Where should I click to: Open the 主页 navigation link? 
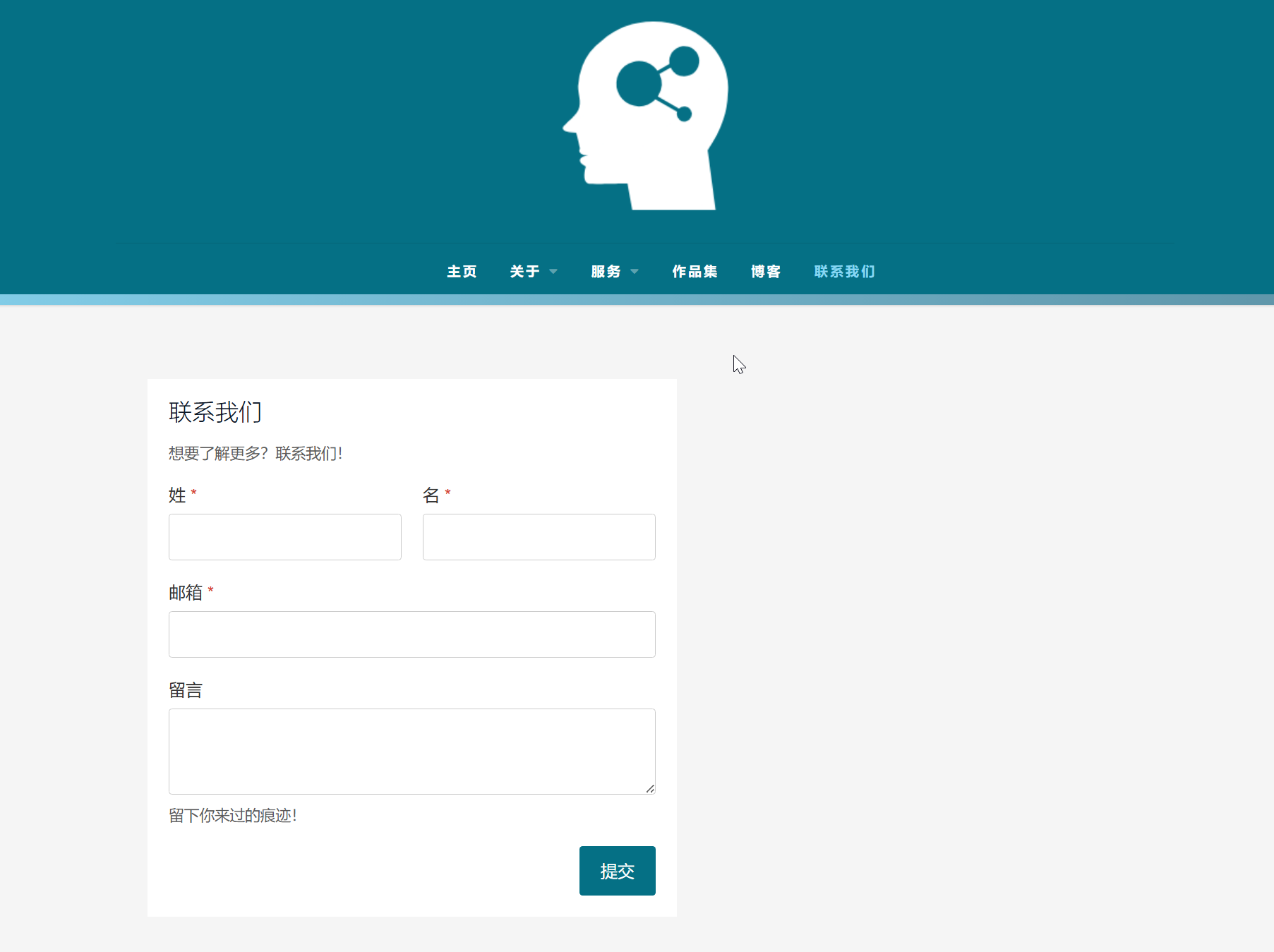pyautogui.click(x=462, y=272)
